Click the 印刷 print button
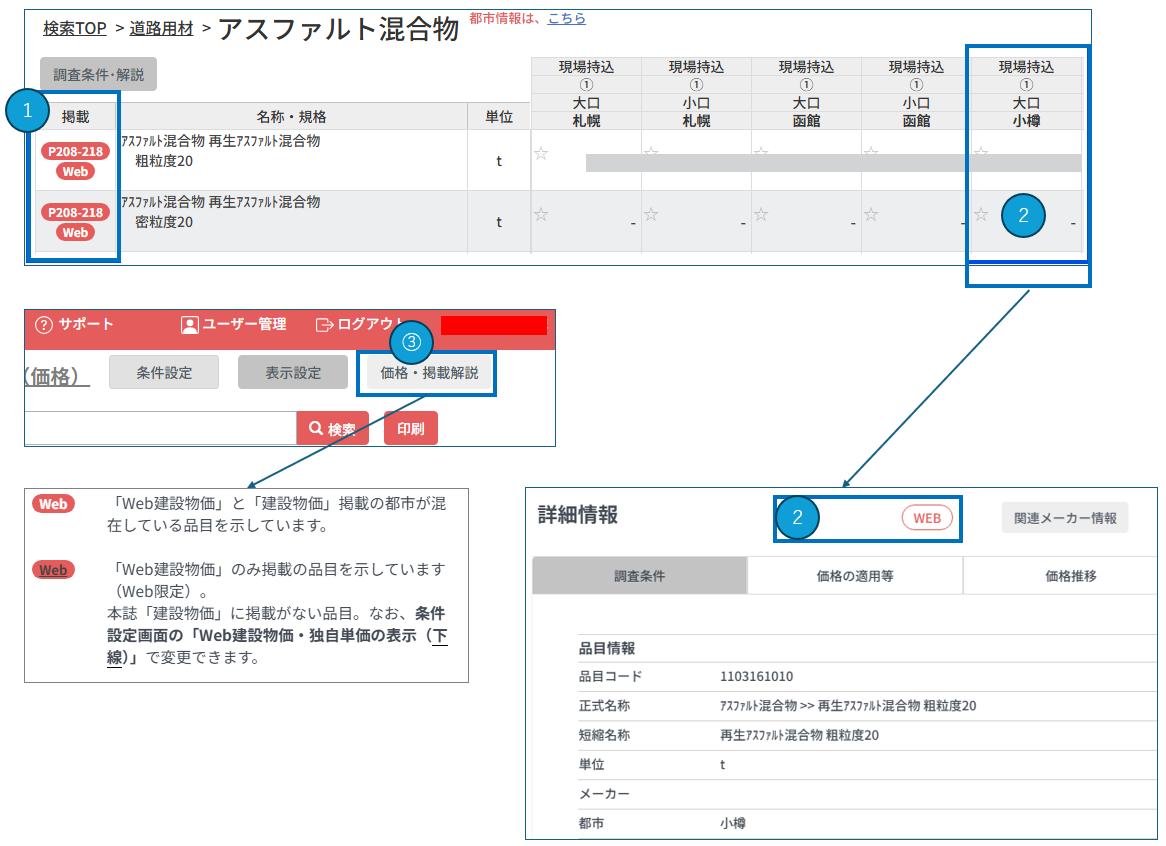The width and height of the screenshot is (1166, 846). (410, 428)
